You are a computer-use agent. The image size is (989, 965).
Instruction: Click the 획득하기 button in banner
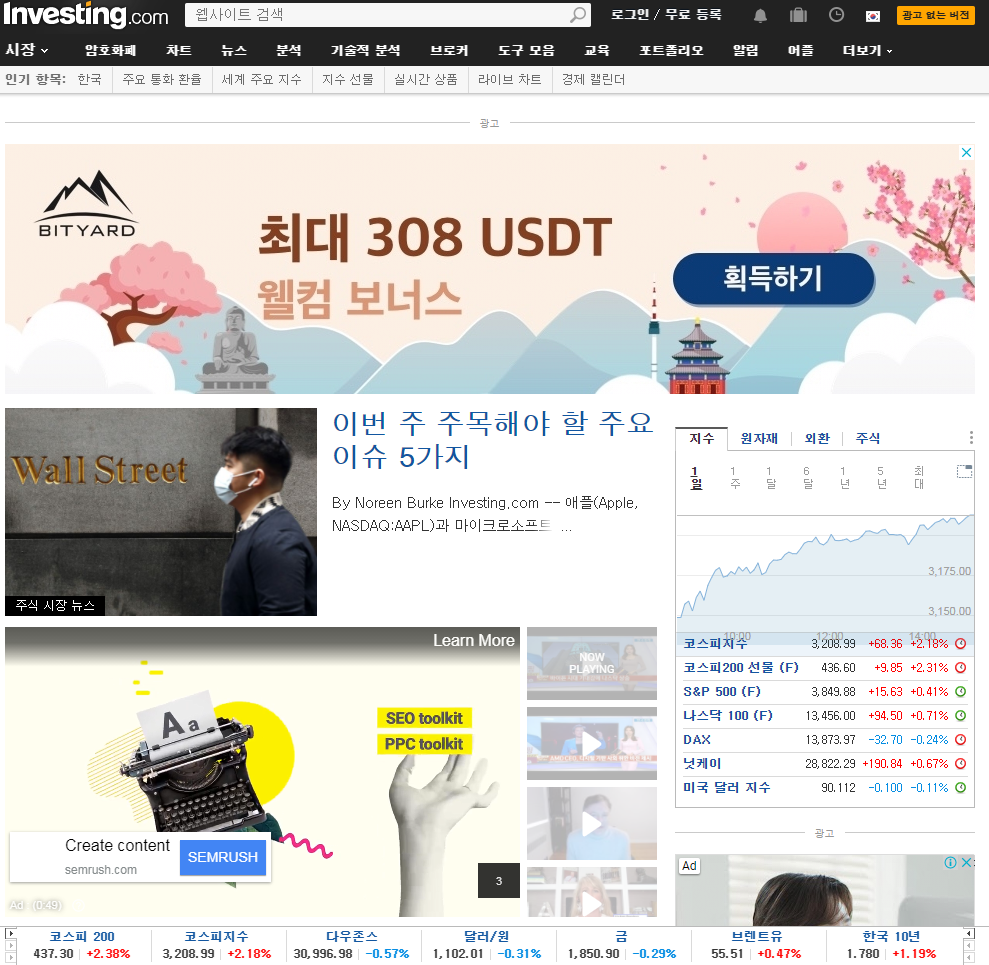point(773,279)
